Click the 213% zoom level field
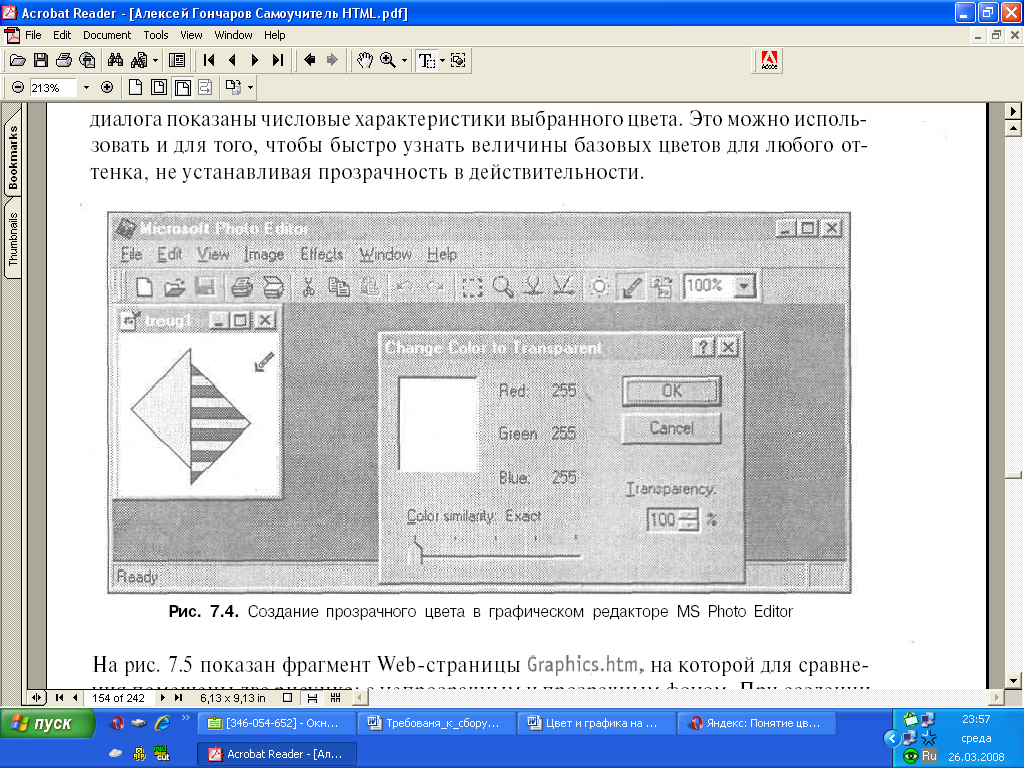 pyautogui.click(x=54, y=88)
